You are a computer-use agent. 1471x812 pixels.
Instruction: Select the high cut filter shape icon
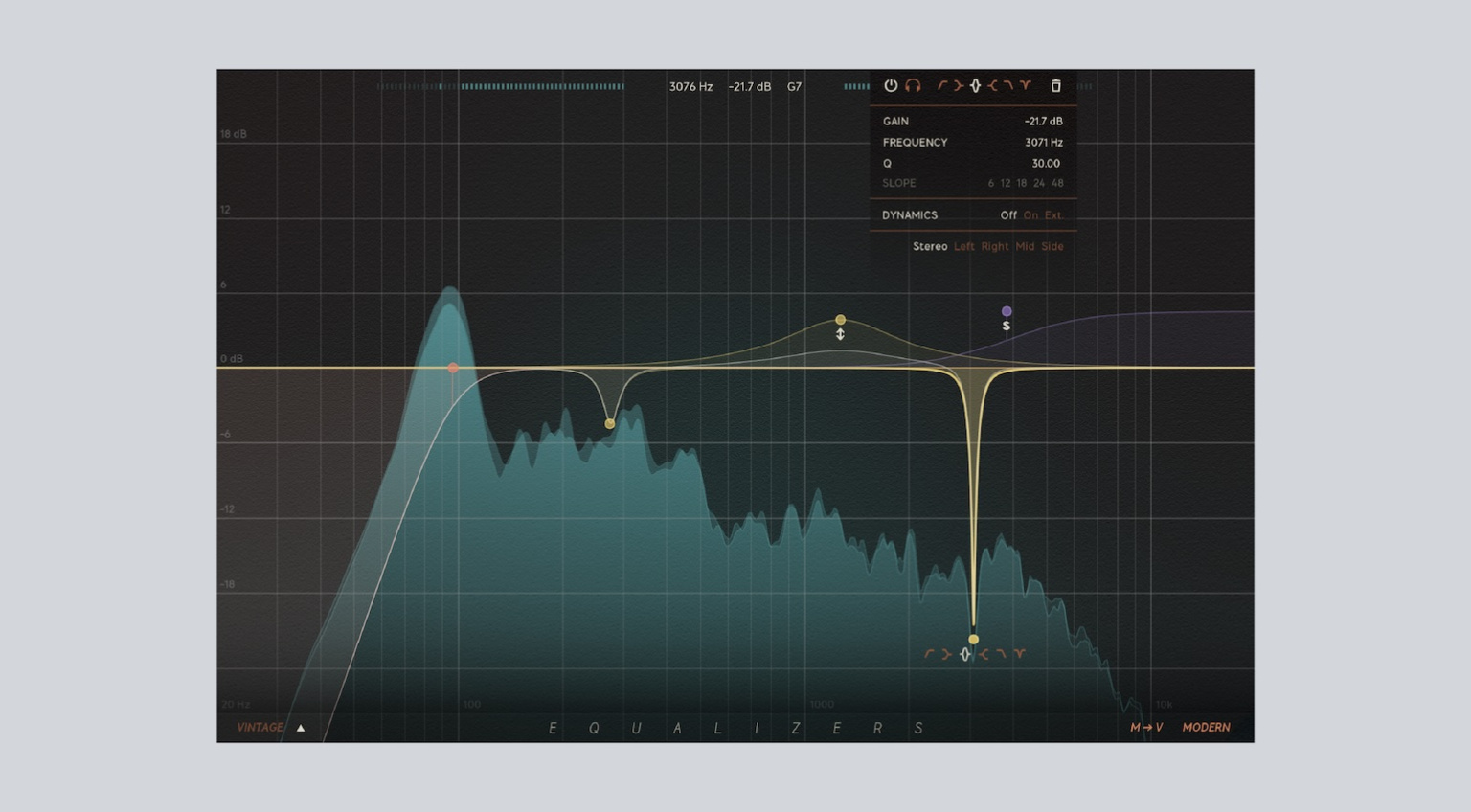1008,86
